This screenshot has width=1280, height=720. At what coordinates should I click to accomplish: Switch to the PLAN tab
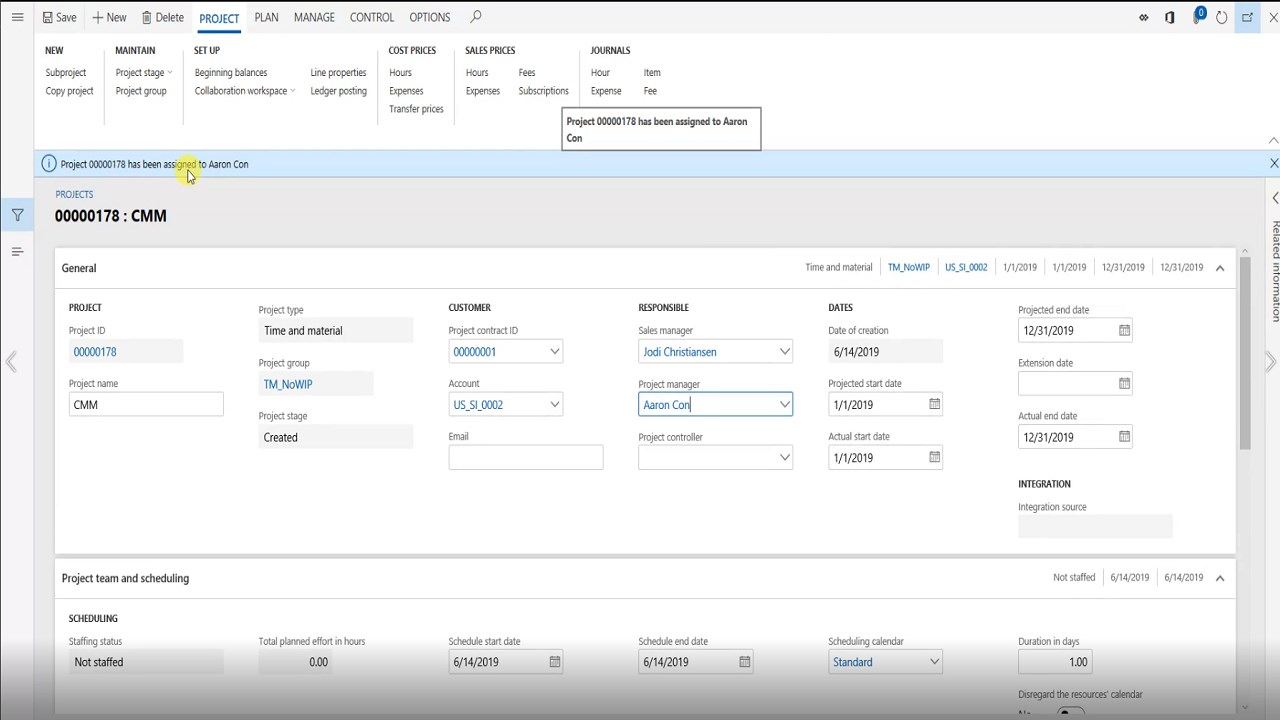click(x=266, y=17)
